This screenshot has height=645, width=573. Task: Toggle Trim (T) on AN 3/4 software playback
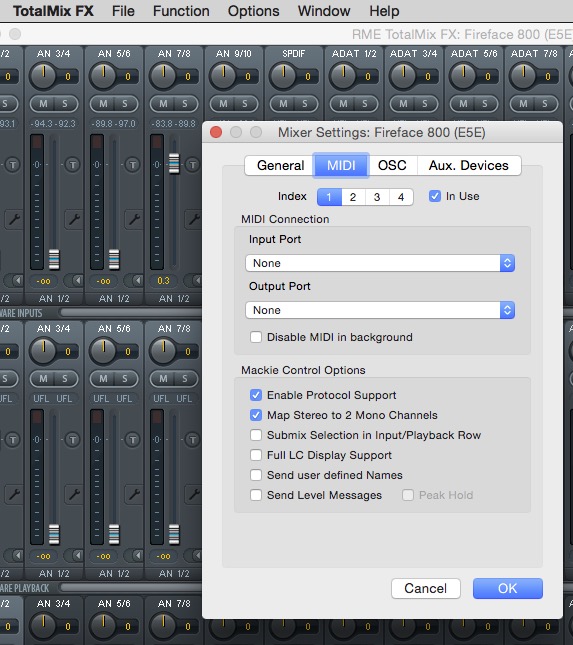coord(73,440)
